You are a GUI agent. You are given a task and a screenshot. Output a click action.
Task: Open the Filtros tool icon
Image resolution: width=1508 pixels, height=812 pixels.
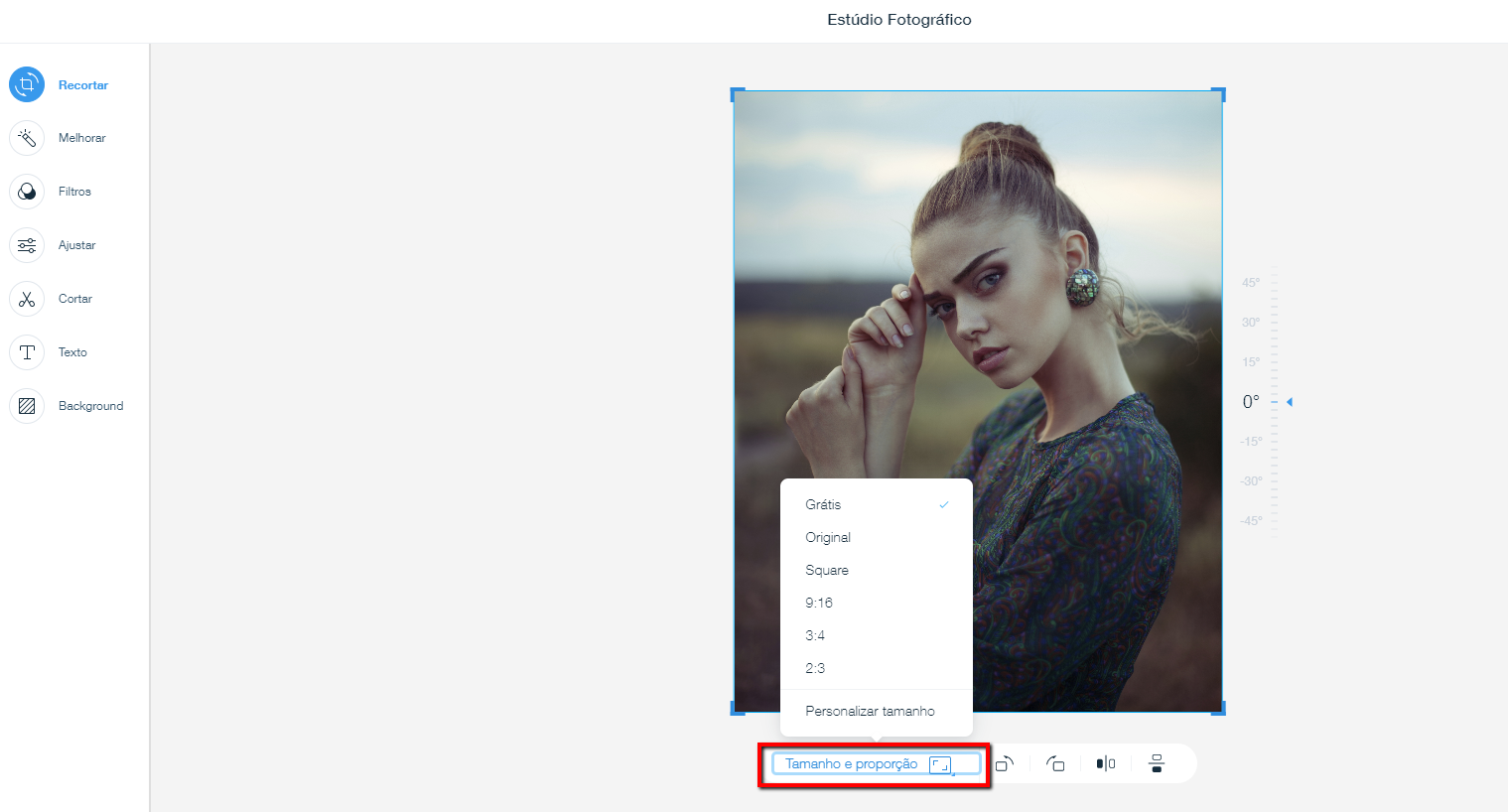pyautogui.click(x=27, y=192)
